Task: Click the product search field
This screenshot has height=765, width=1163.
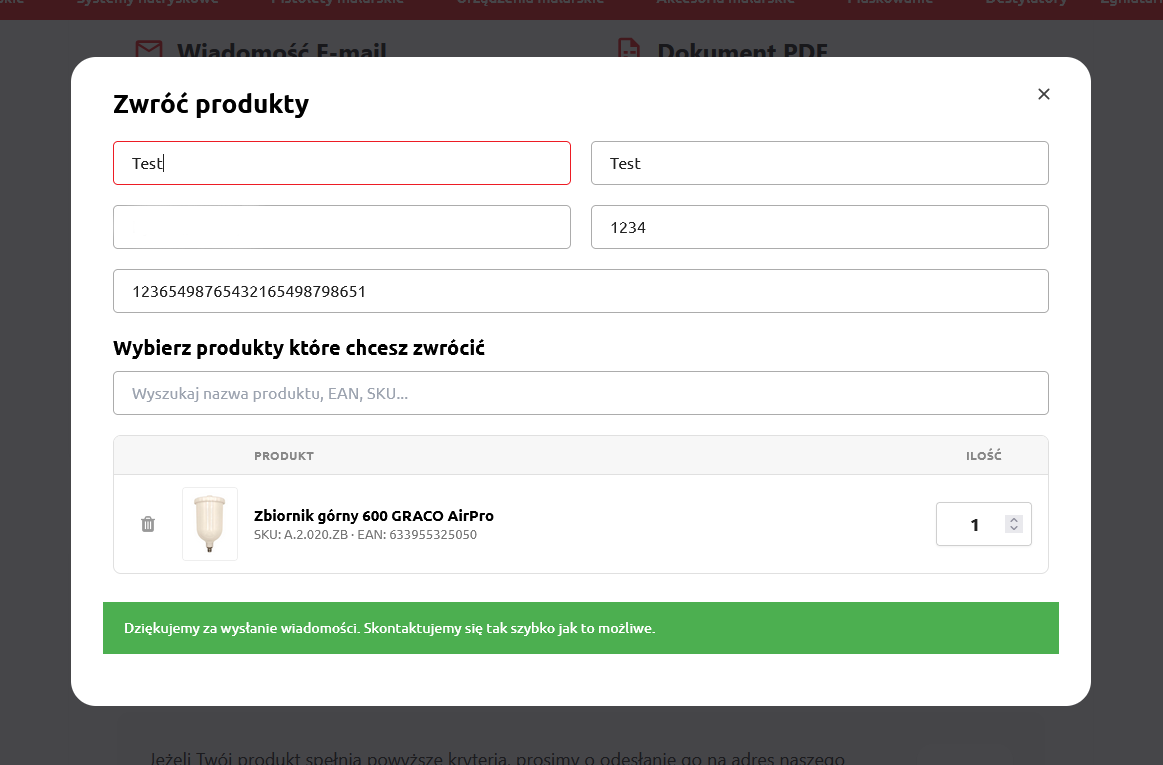Action: click(x=581, y=393)
